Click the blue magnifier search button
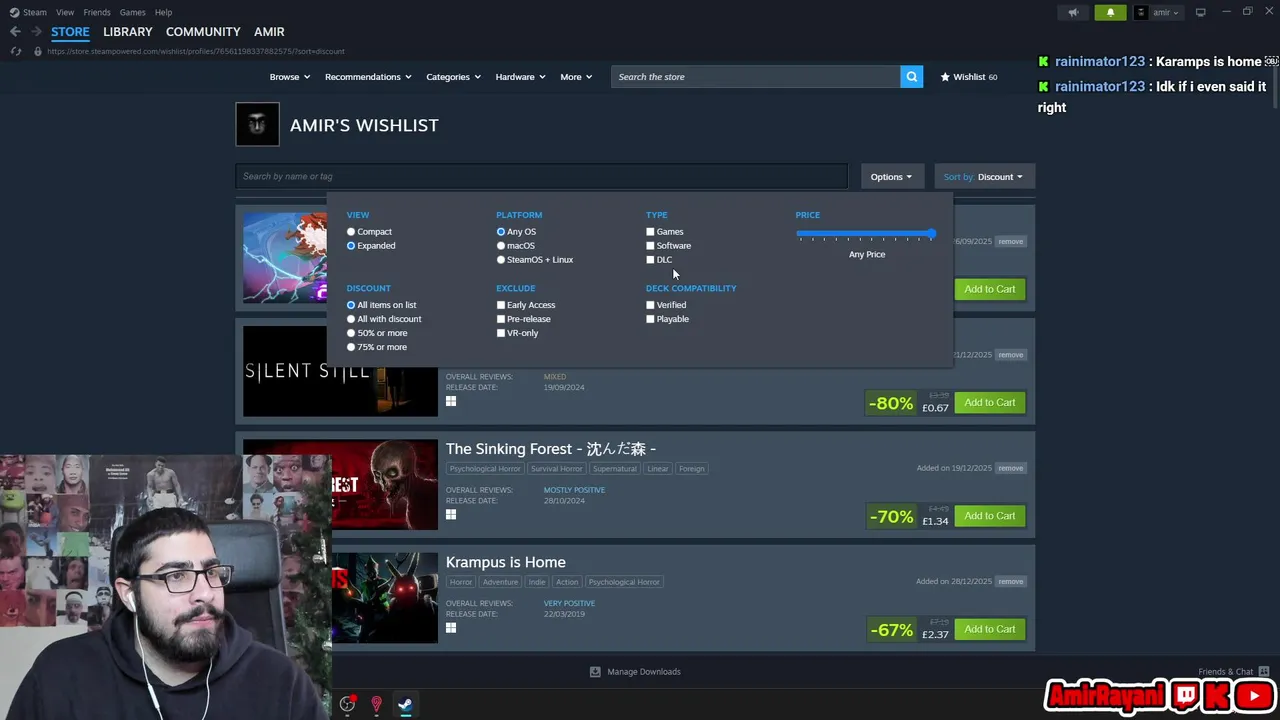Screen dimensions: 1280x720 point(911,77)
